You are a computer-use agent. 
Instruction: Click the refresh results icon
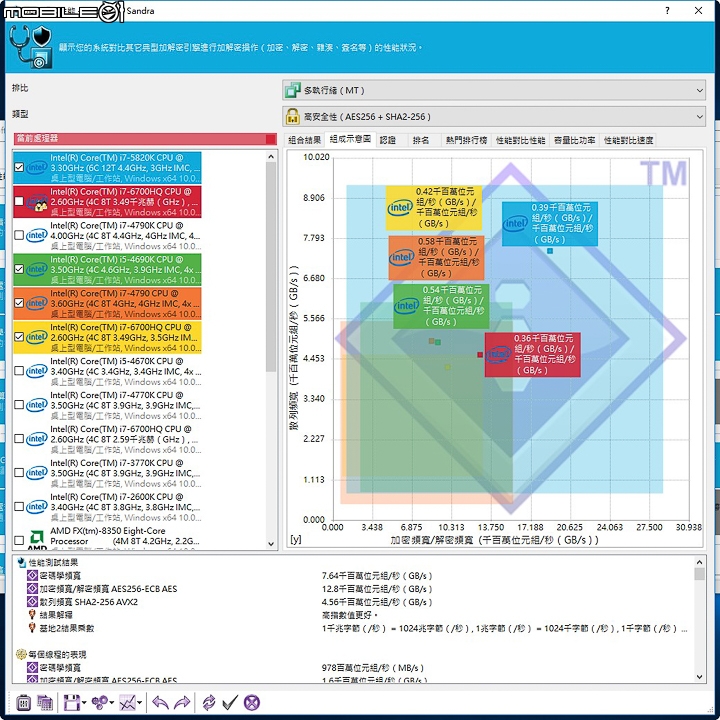click(x=208, y=703)
